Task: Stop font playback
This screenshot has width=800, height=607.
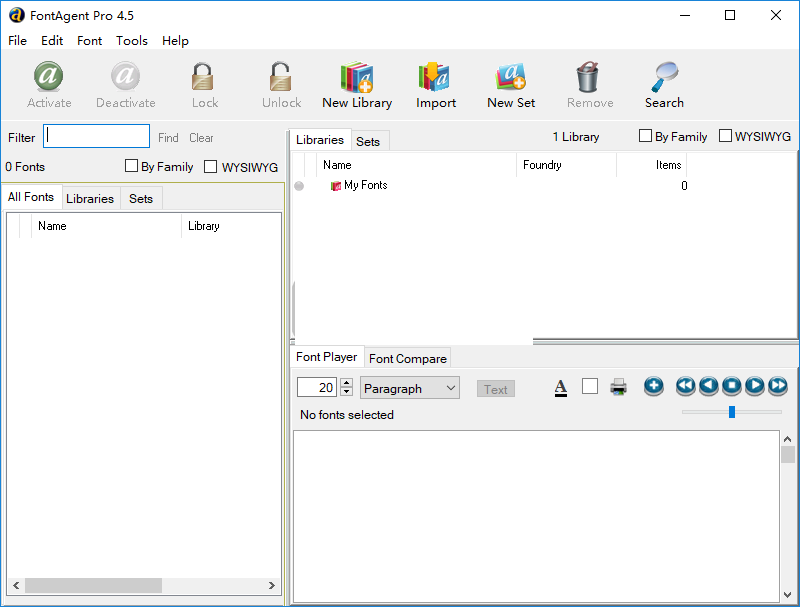Action: [732, 386]
